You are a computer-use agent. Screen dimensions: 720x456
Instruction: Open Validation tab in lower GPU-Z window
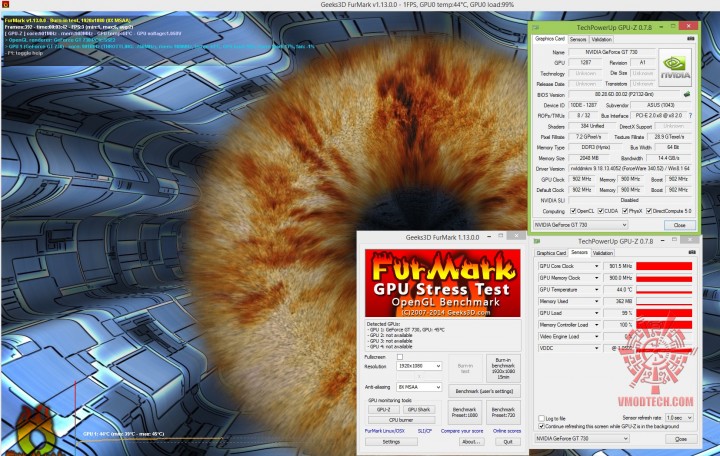[x=603, y=253]
